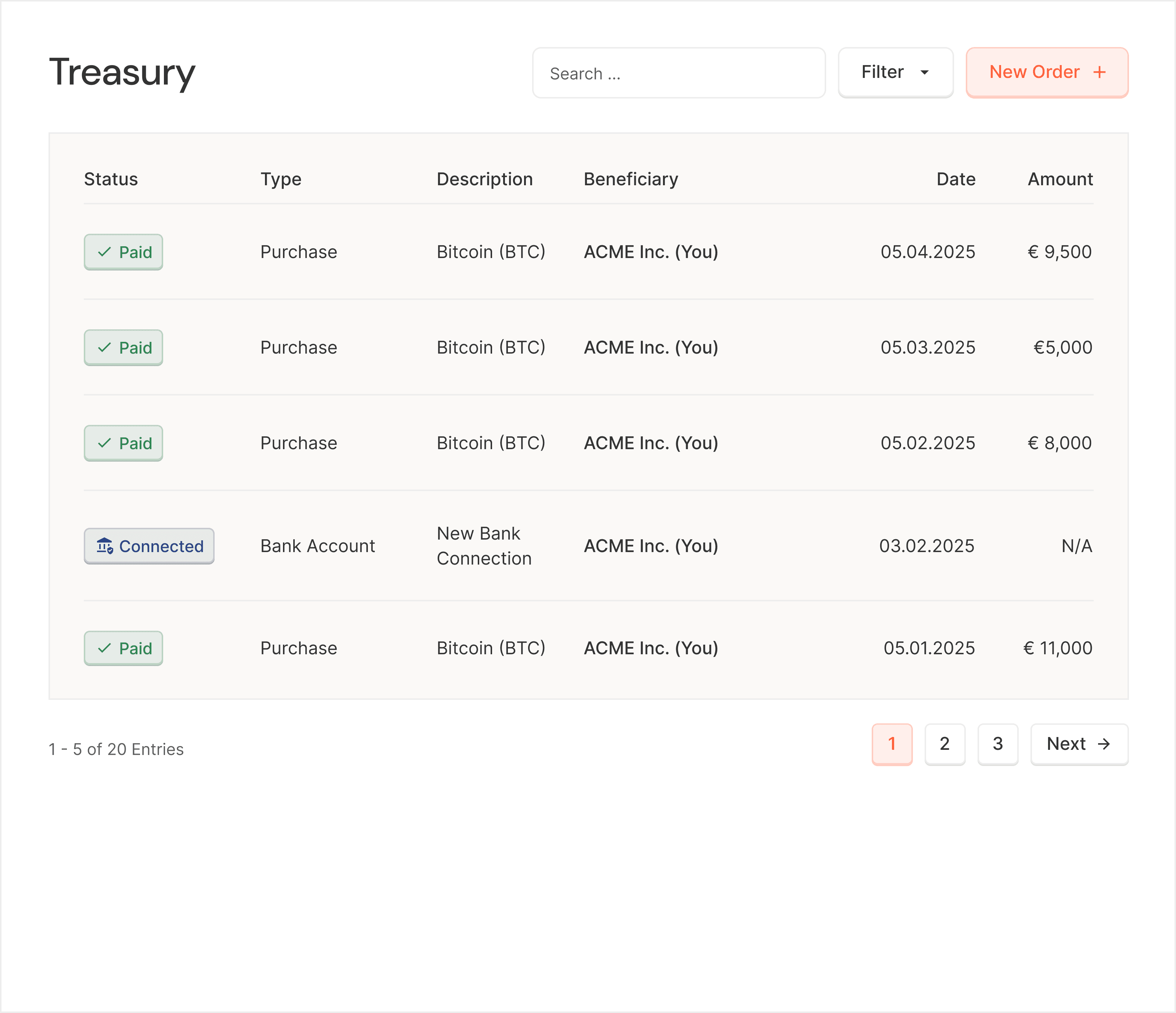Sort by the Status column header

[111, 179]
